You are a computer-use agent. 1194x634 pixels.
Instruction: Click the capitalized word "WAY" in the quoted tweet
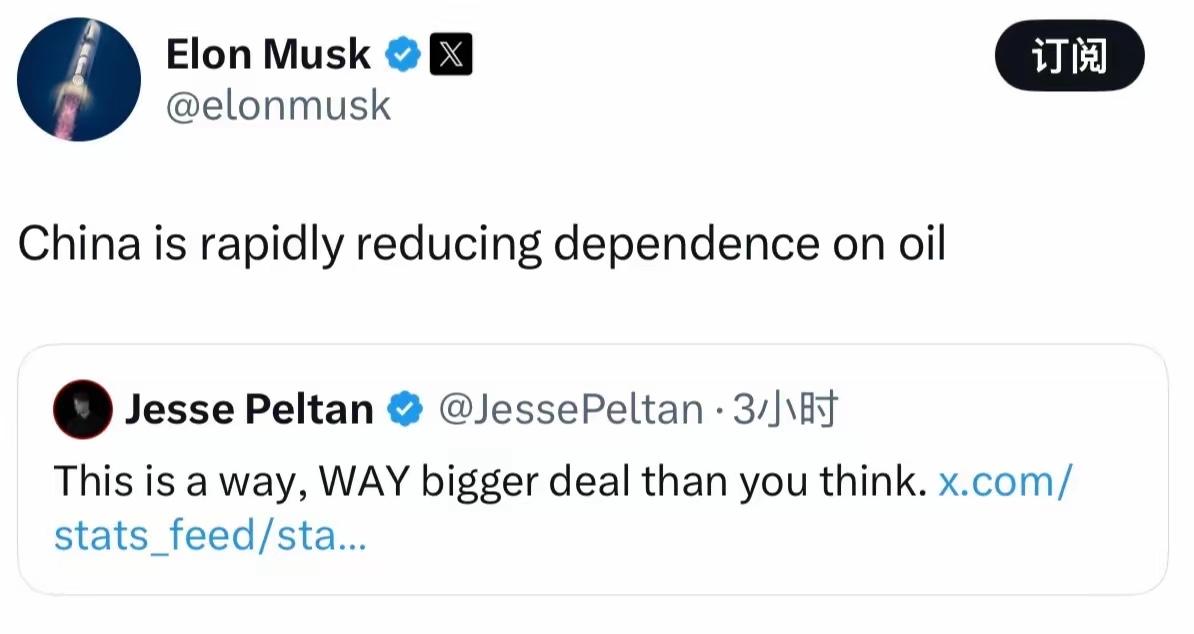365,483
